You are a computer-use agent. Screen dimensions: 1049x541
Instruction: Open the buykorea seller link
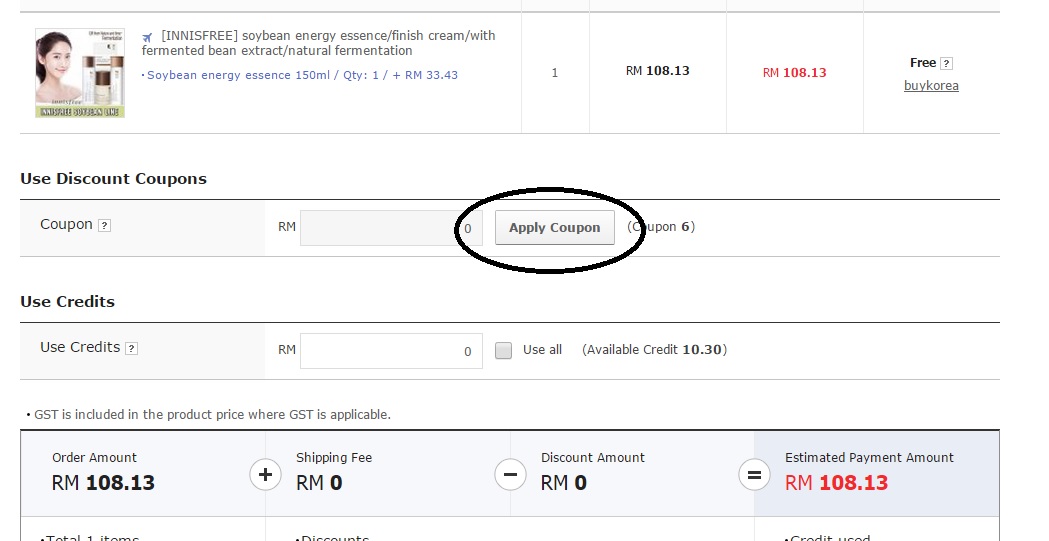click(931, 86)
